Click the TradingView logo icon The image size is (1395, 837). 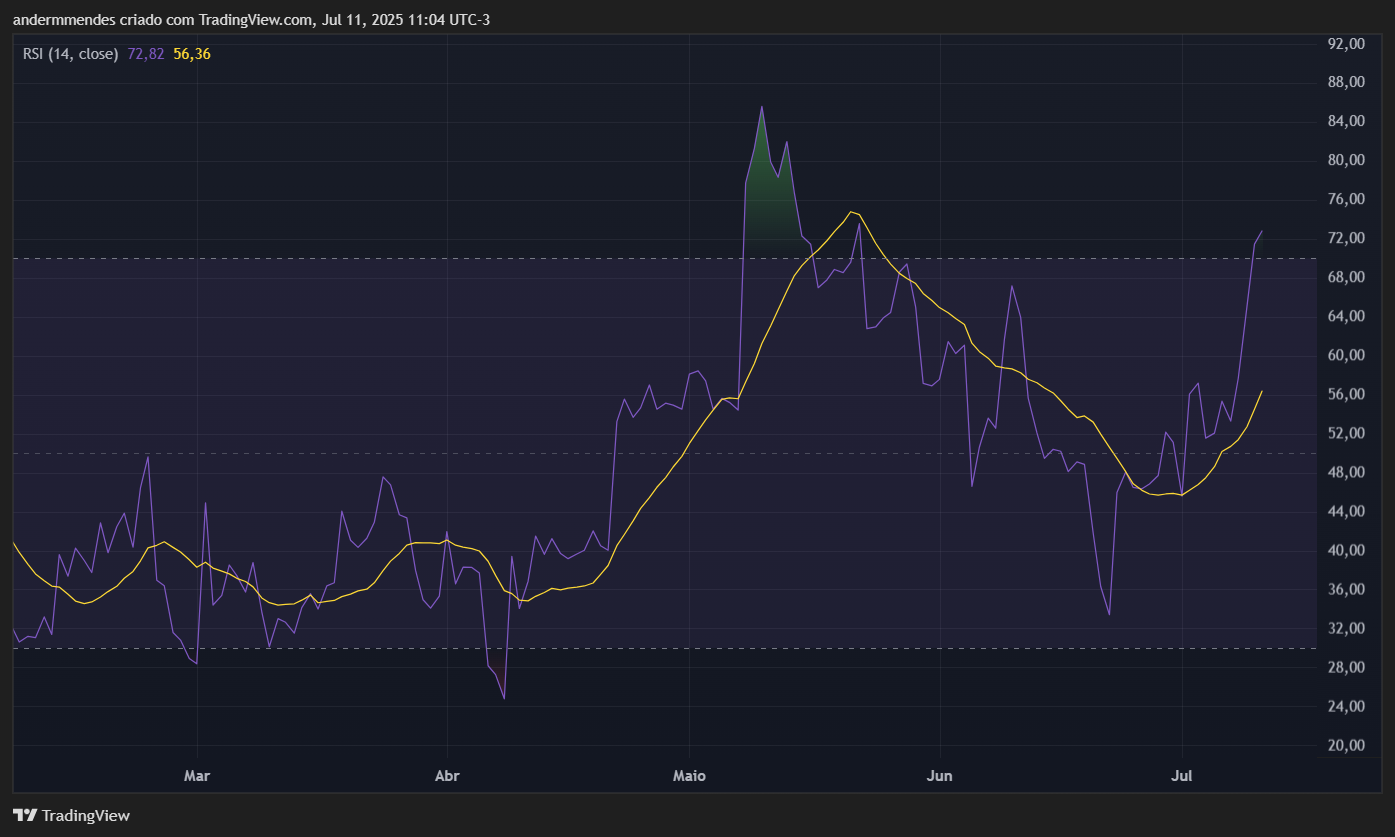(25, 816)
